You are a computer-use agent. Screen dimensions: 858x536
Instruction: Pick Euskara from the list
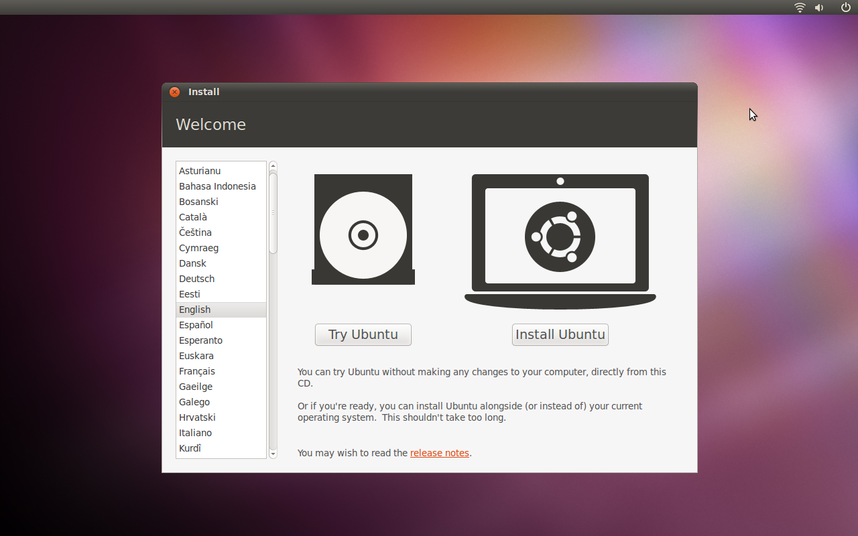(x=221, y=356)
